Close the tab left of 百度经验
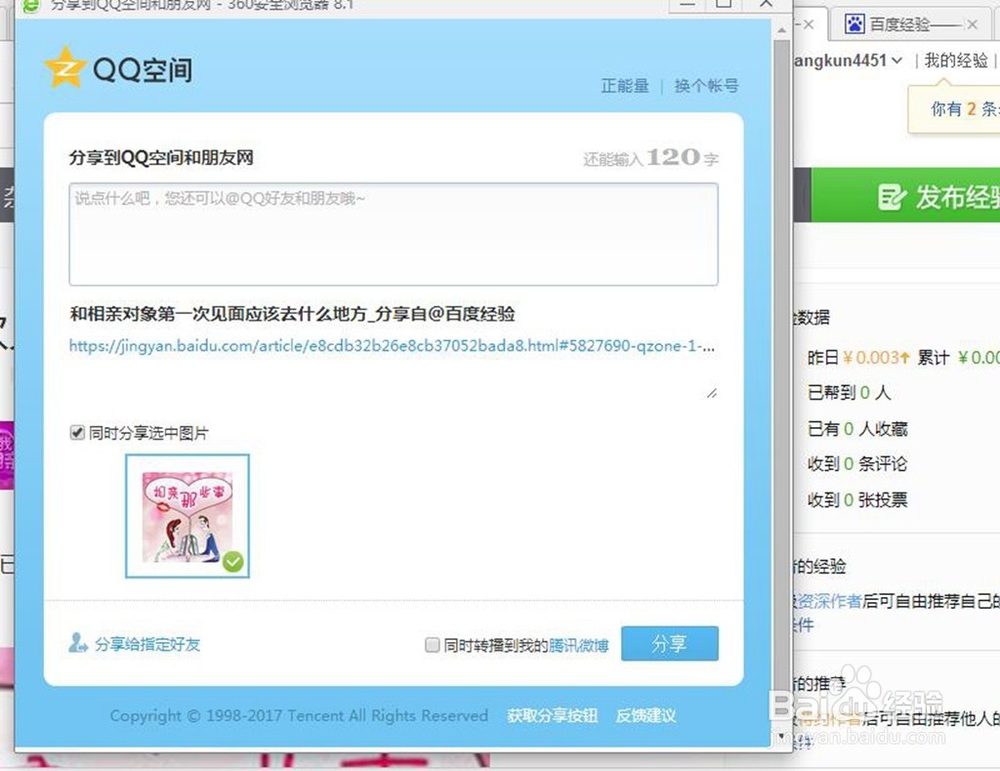 coord(808,25)
